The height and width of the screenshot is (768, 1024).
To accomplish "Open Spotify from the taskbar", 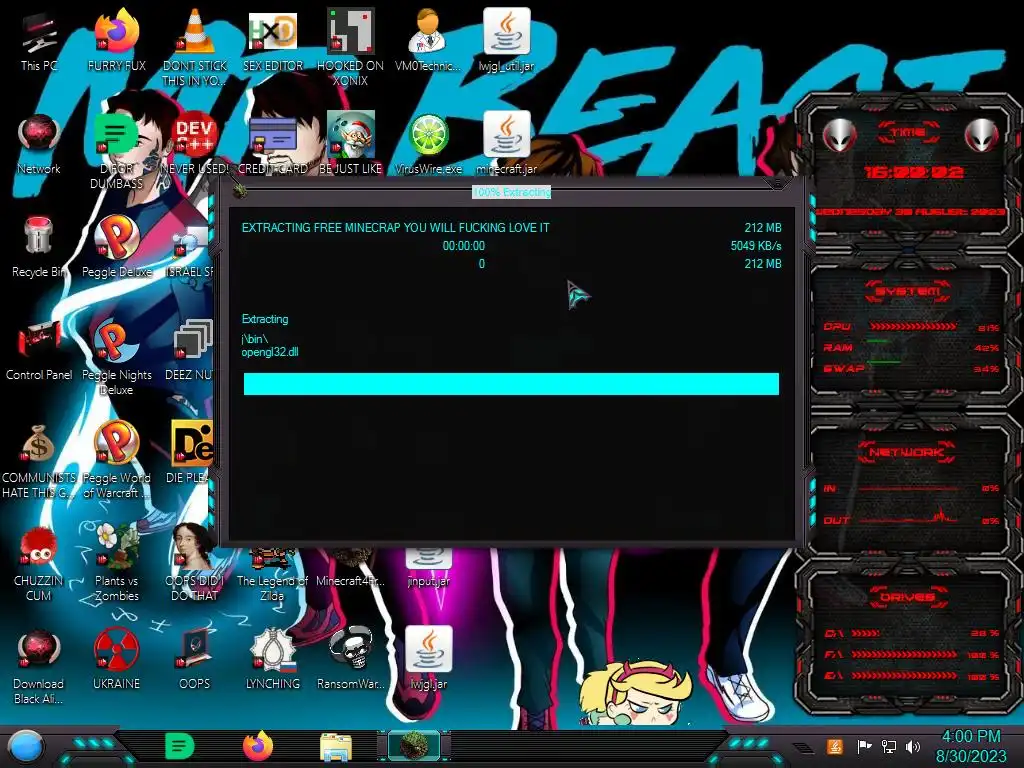I will 179,746.
